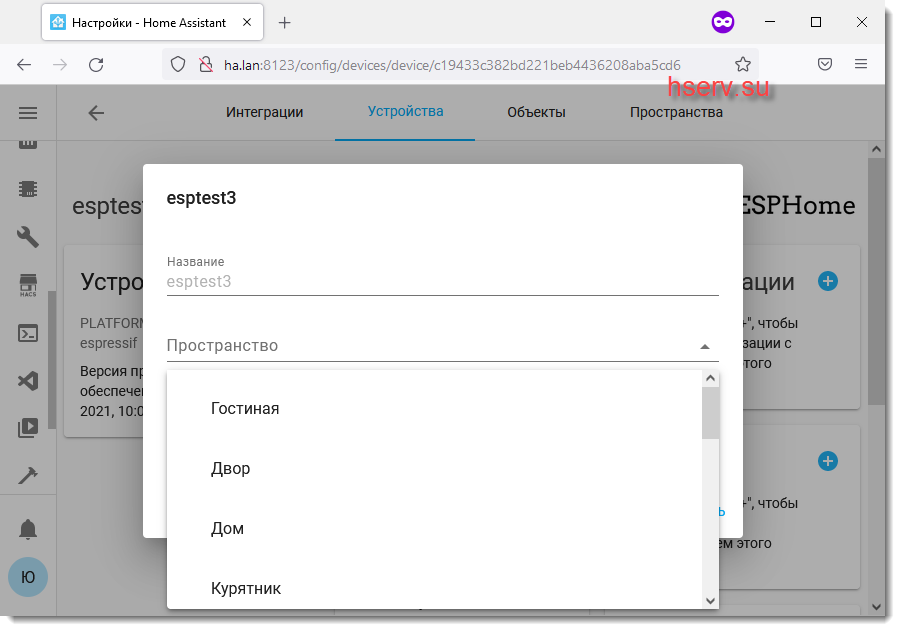Viewport: 900px width, 631px height.
Task: Switch to the Интеграции tab
Action: 264,112
